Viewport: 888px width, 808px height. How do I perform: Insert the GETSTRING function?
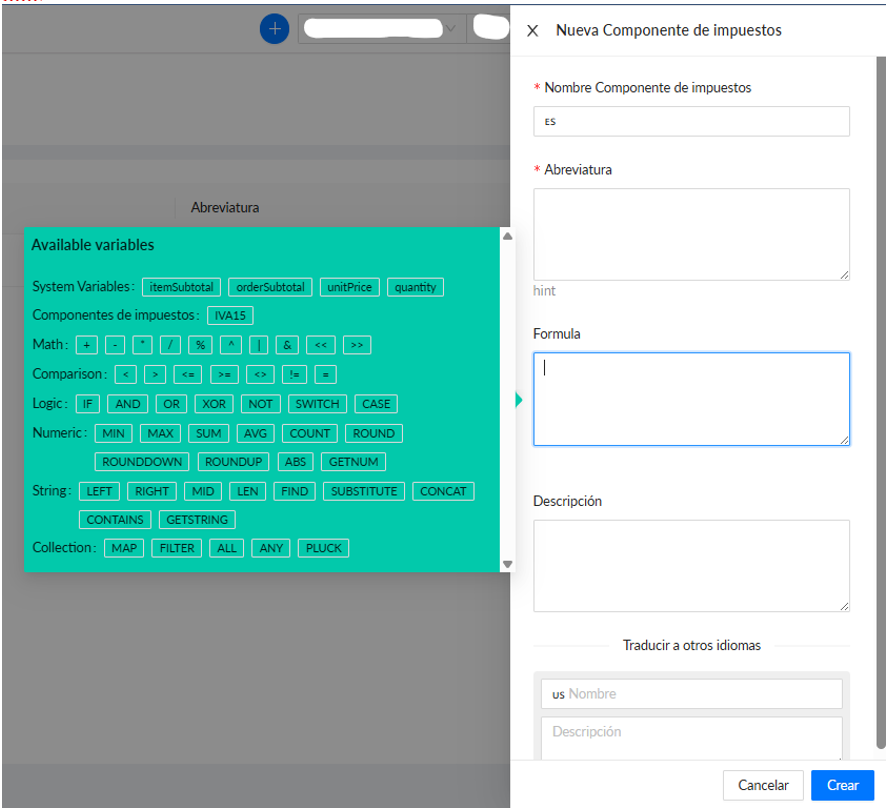[x=197, y=519]
